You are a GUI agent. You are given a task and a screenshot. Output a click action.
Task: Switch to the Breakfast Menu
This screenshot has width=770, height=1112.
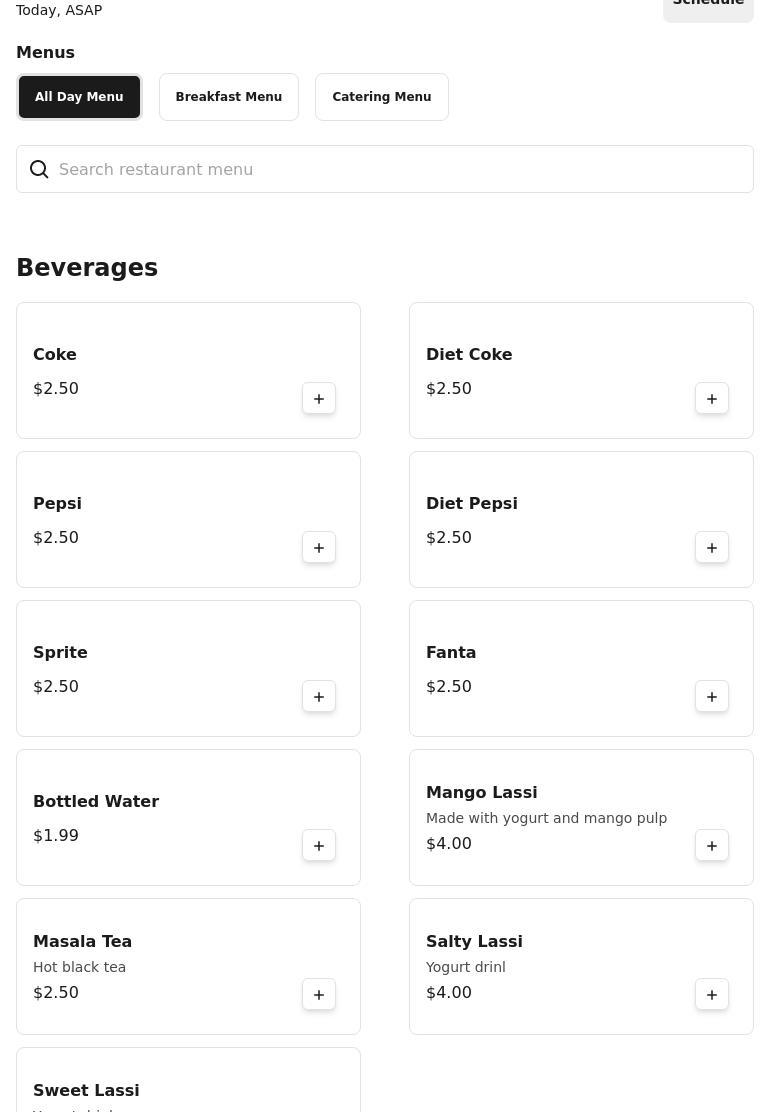click(228, 96)
